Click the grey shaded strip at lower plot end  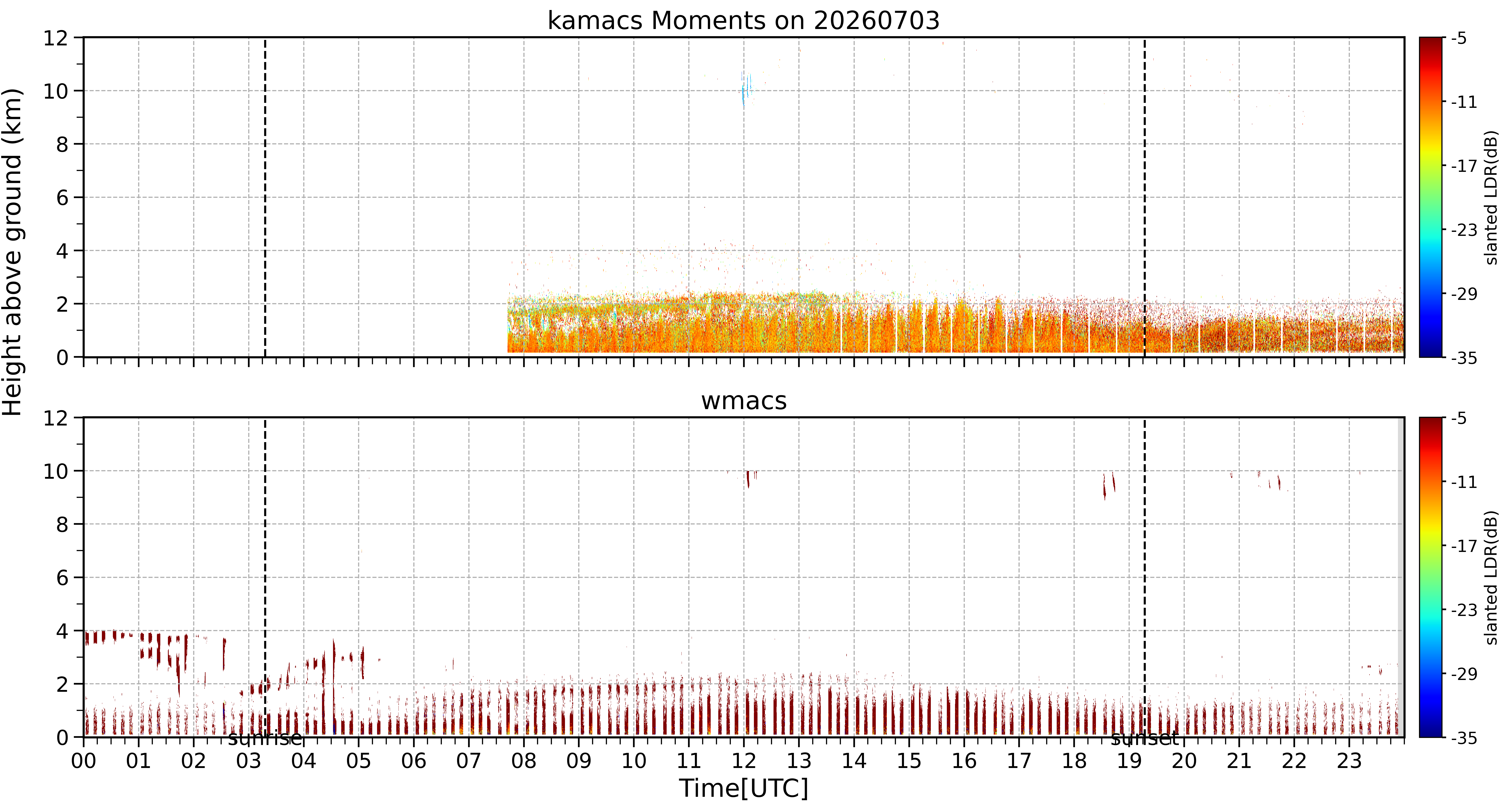coord(1401,577)
